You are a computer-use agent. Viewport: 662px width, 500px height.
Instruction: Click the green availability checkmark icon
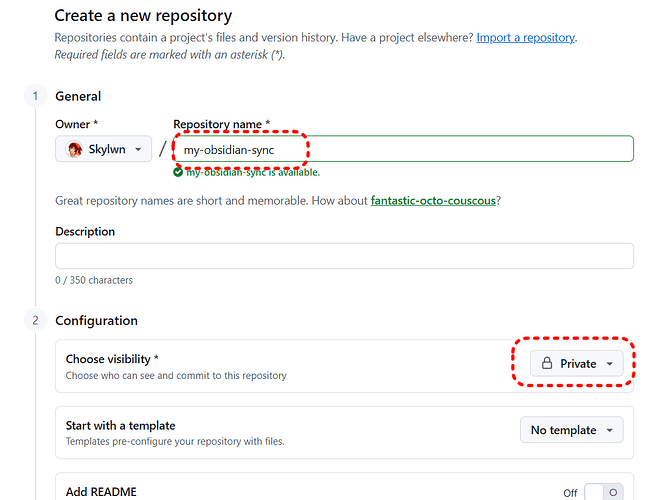178,172
